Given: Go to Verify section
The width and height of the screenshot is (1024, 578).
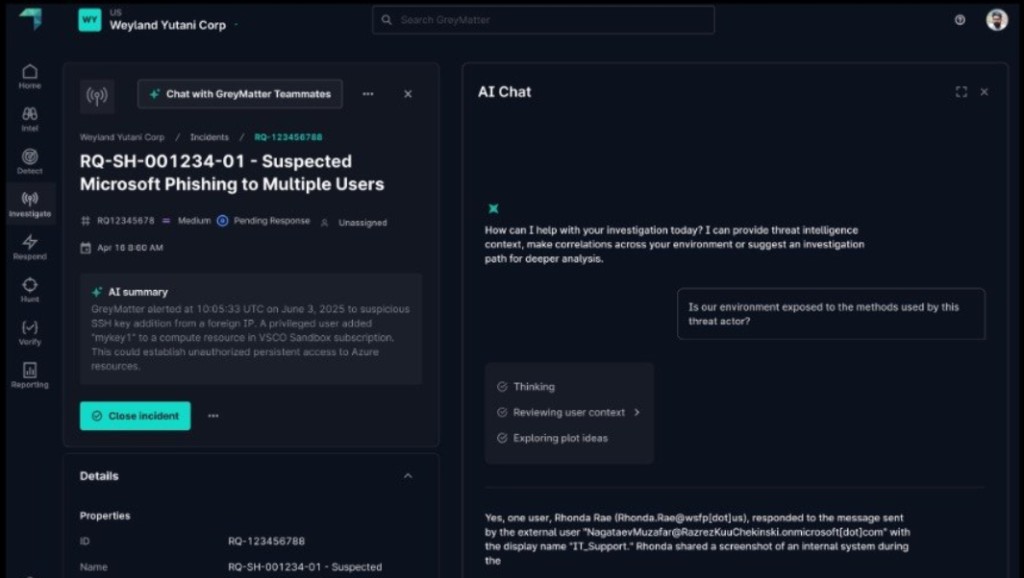Looking at the screenshot, I should click(x=29, y=332).
